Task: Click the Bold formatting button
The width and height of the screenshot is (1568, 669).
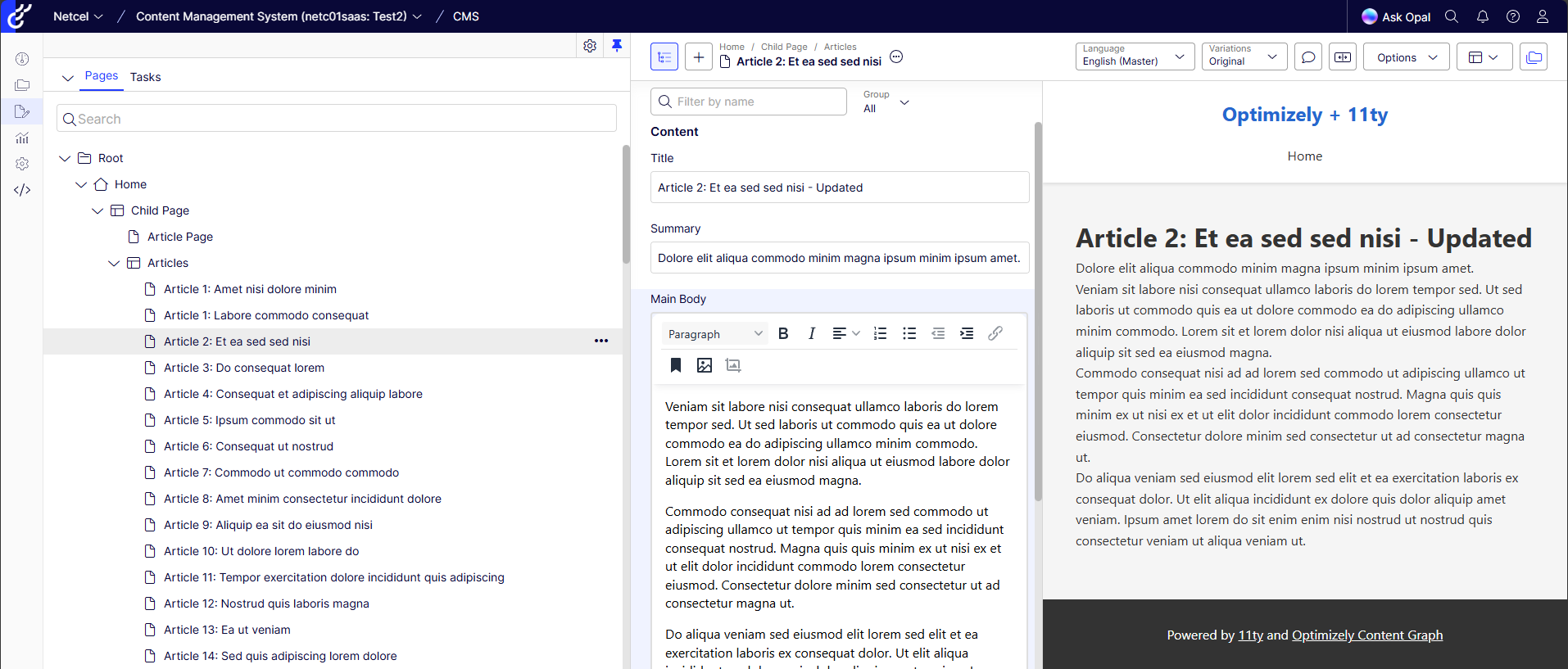Action: [783, 333]
